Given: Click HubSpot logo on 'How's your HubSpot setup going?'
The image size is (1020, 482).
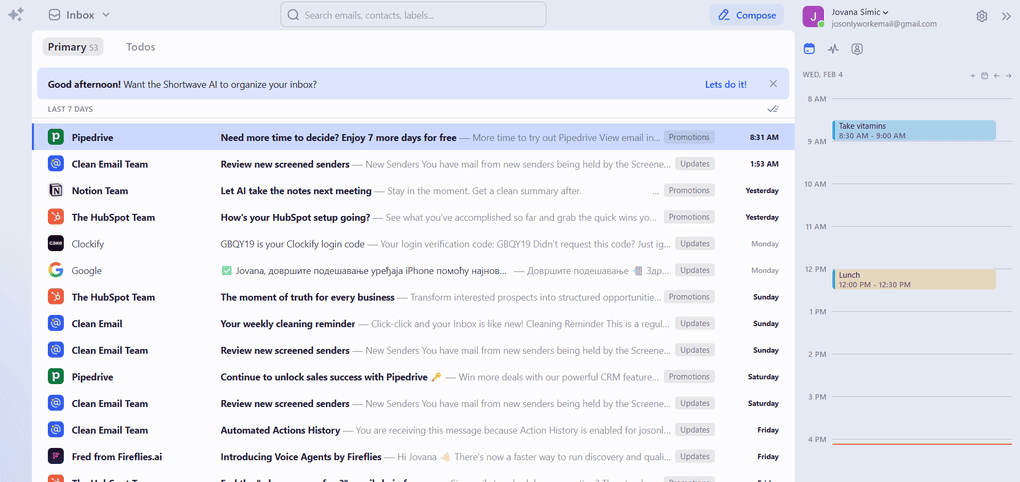Looking at the screenshot, I should click(x=55, y=217).
